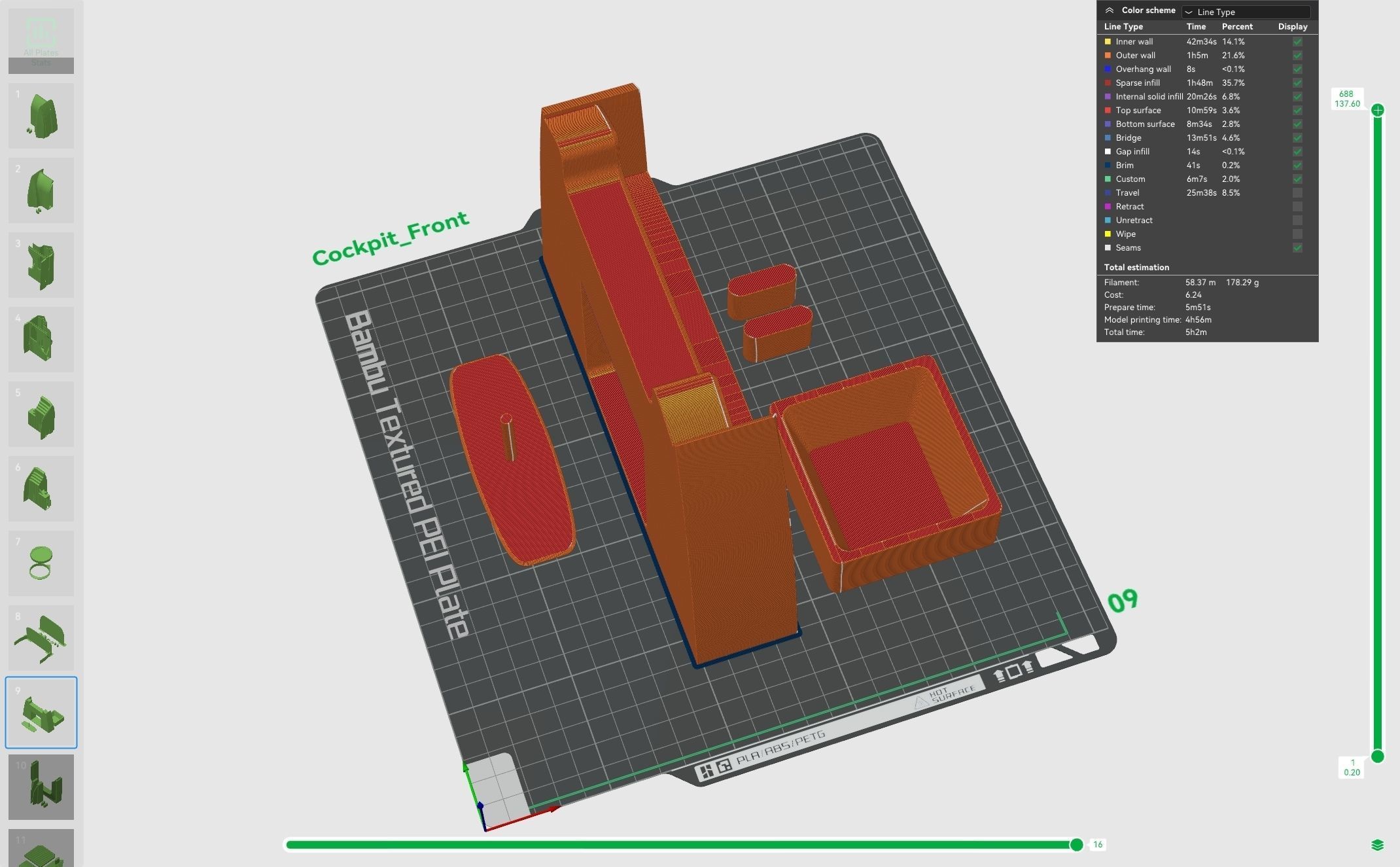Click the Model printing time value 4h56m

pos(1199,320)
